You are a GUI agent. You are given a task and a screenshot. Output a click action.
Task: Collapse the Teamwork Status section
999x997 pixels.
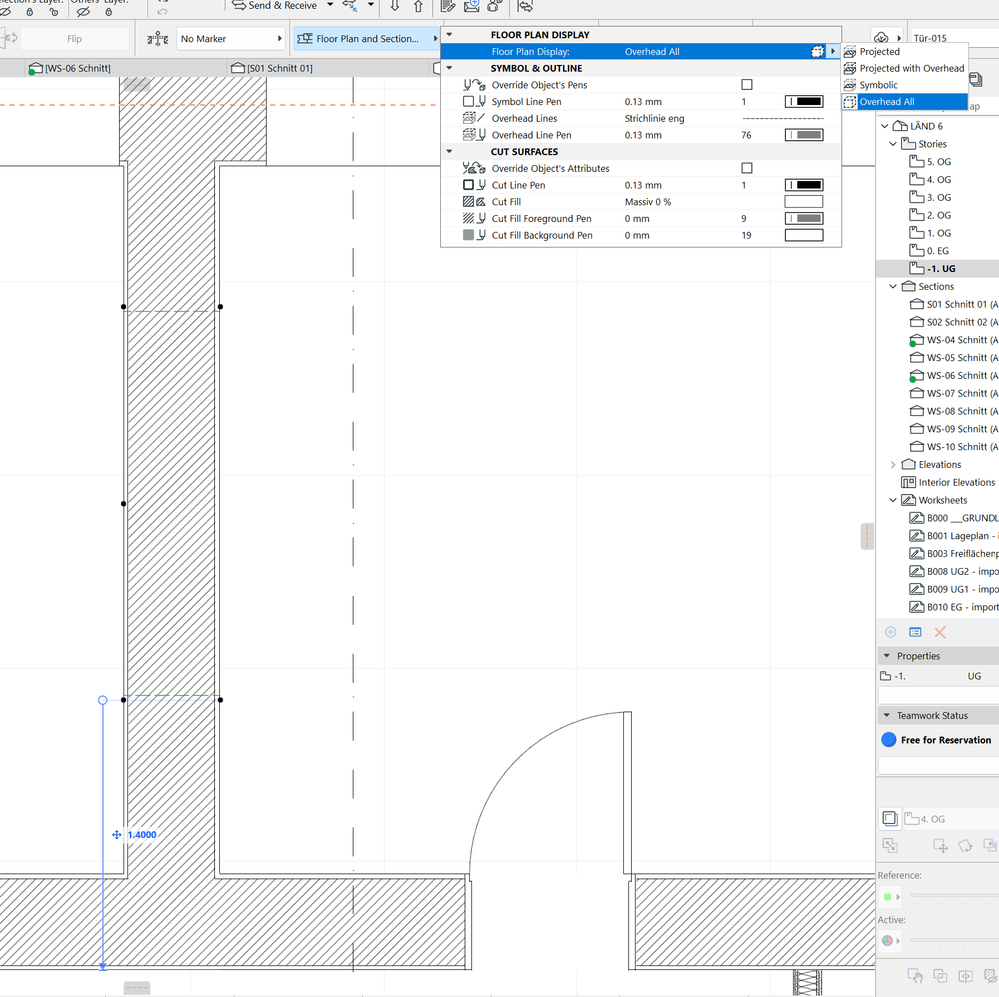(x=886, y=715)
